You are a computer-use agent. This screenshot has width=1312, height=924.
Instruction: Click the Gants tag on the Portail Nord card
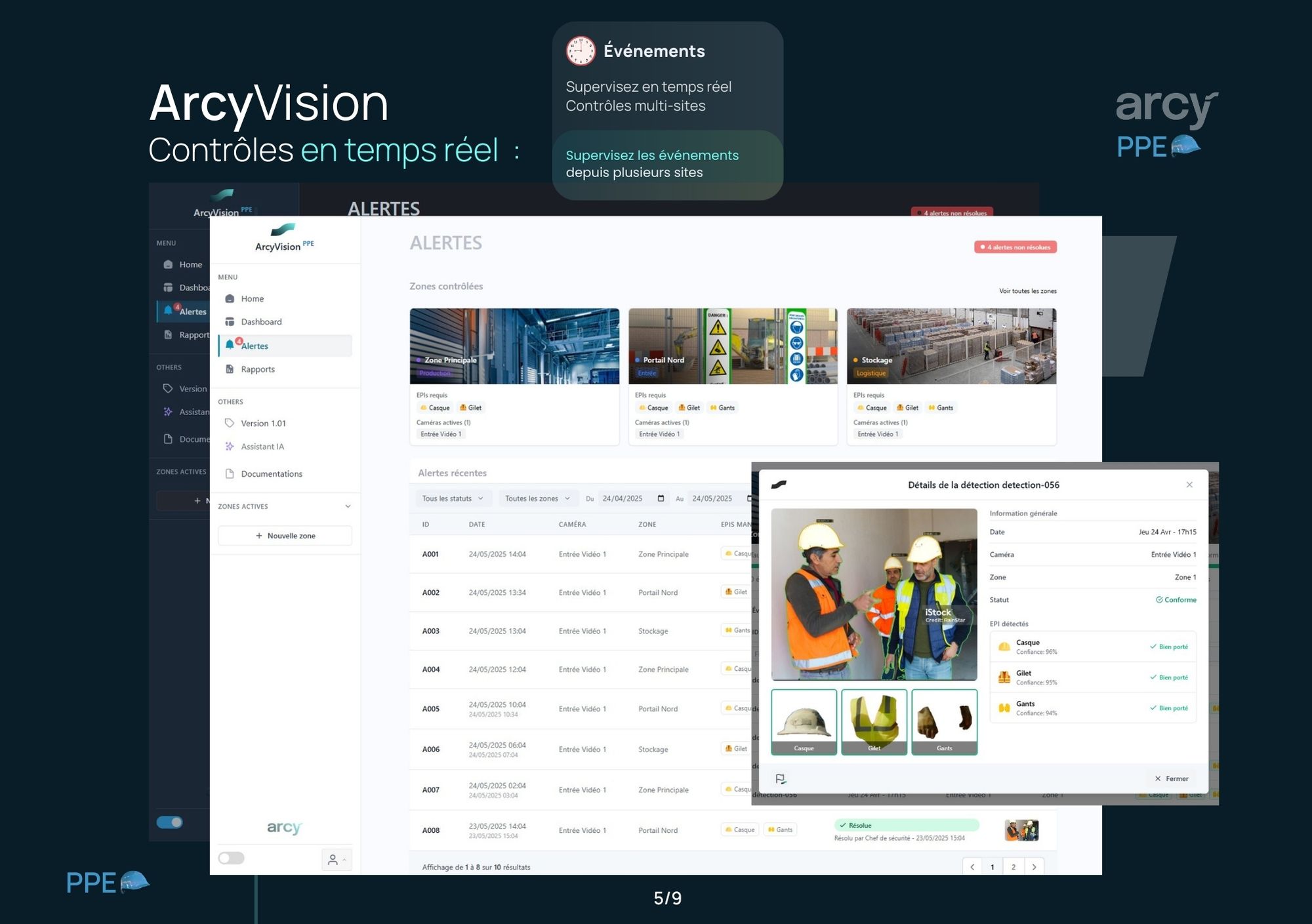click(x=722, y=408)
